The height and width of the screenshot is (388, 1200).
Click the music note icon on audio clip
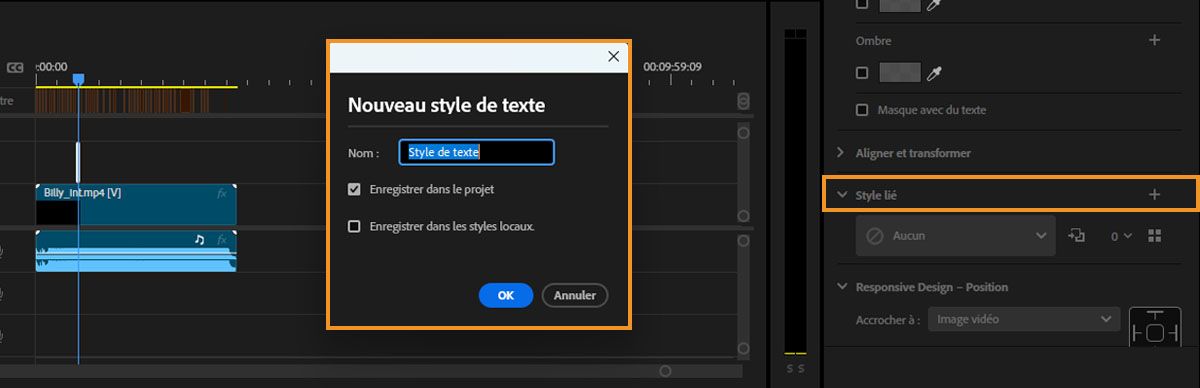pyautogui.click(x=199, y=240)
